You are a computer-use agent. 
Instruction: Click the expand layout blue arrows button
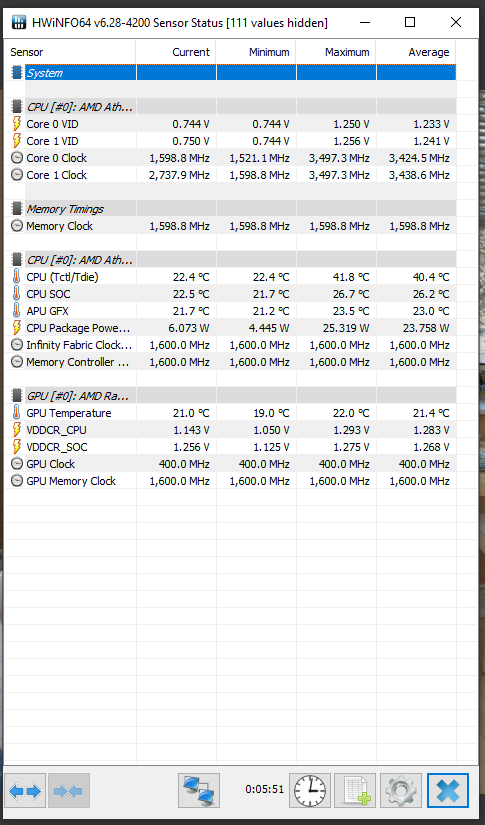click(x=25, y=790)
